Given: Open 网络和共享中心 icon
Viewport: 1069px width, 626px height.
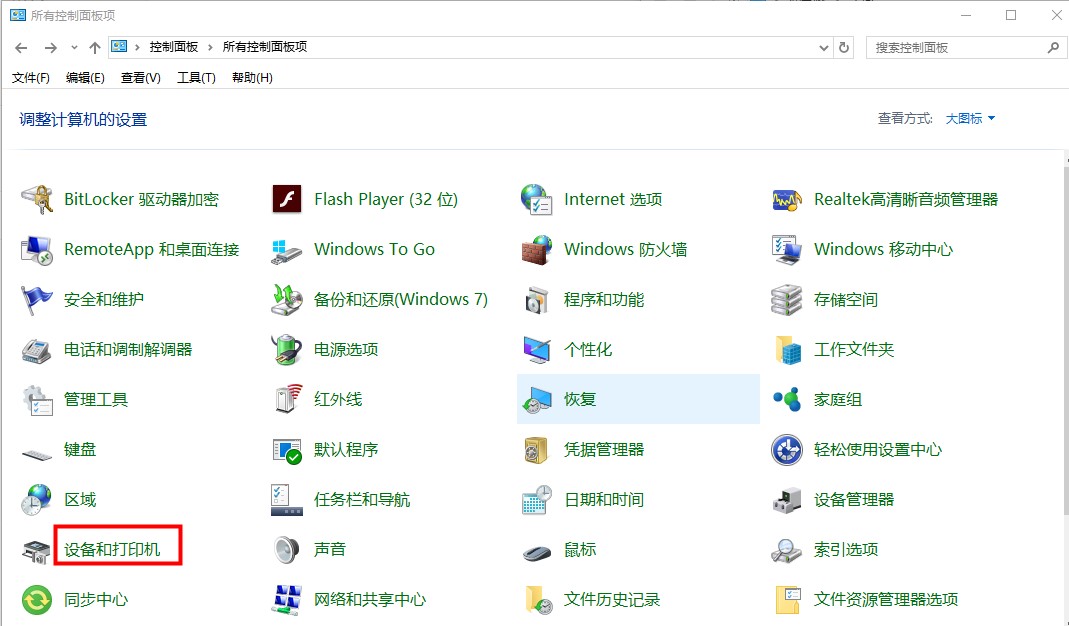Looking at the screenshot, I should [x=287, y=600].
